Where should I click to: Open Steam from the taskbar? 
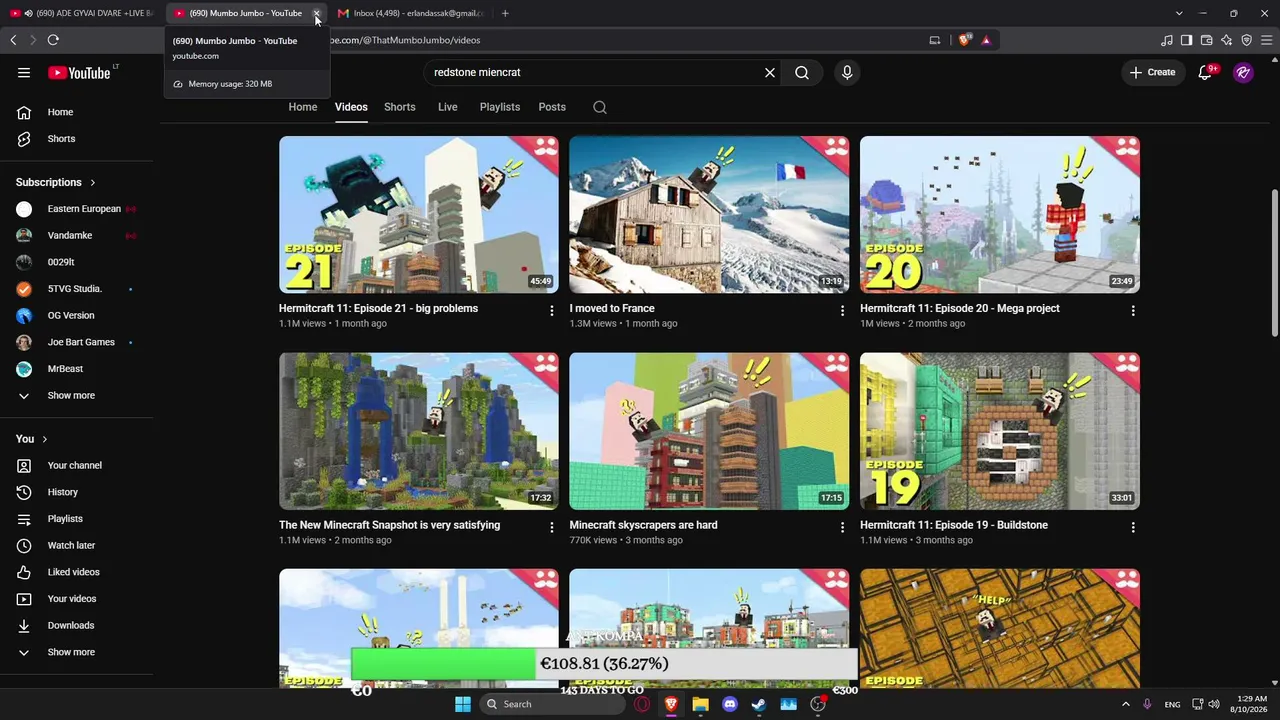(759, 704)
